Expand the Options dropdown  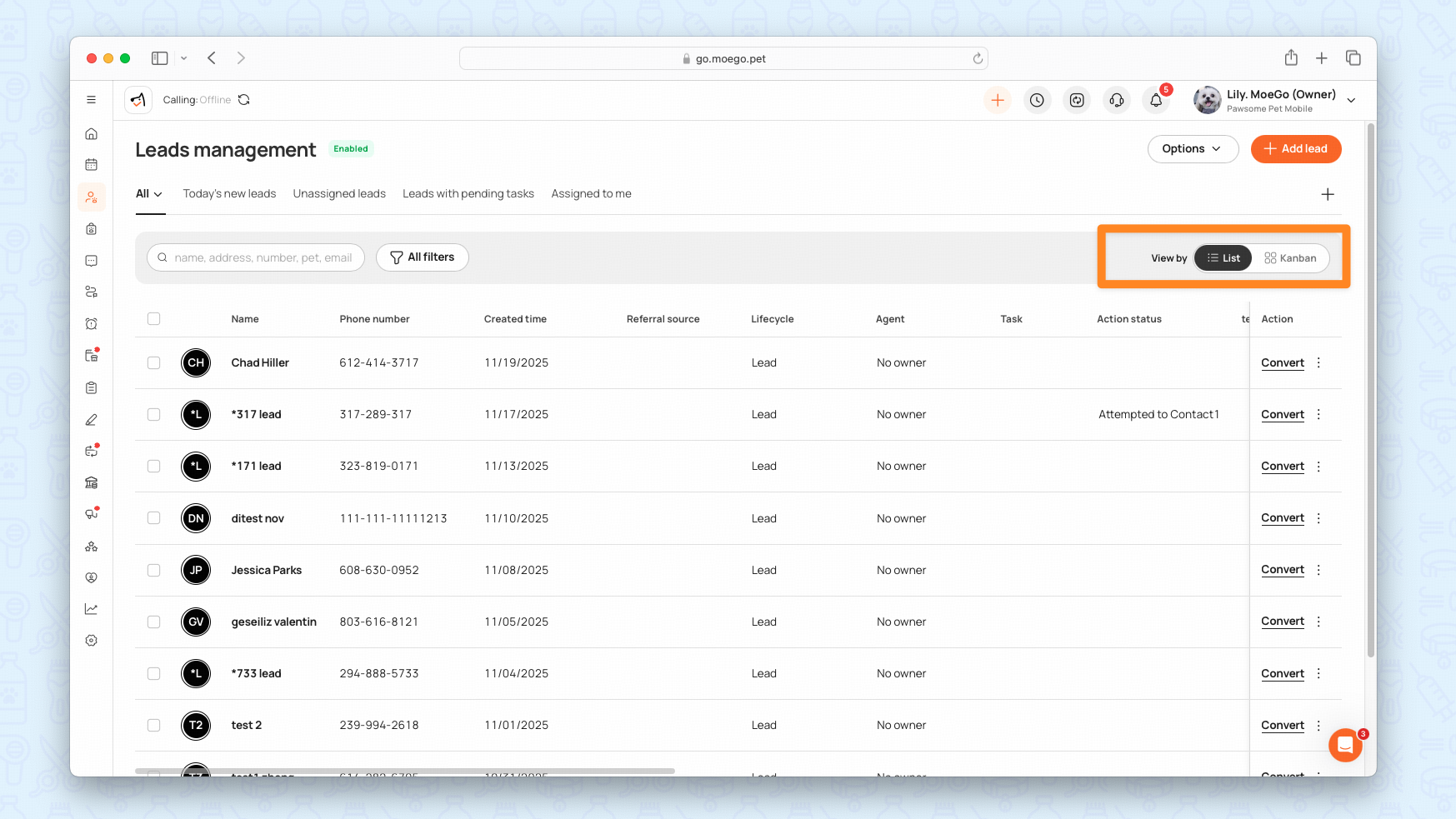tap(1192, 149)
